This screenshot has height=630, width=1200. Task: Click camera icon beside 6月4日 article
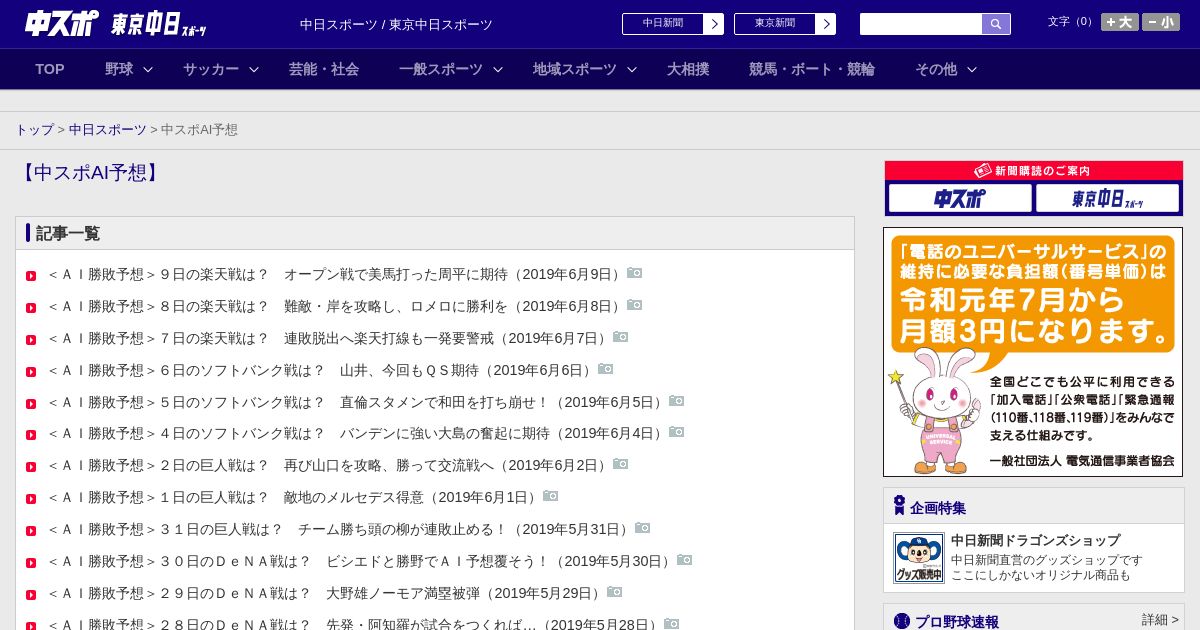(677, 432)
